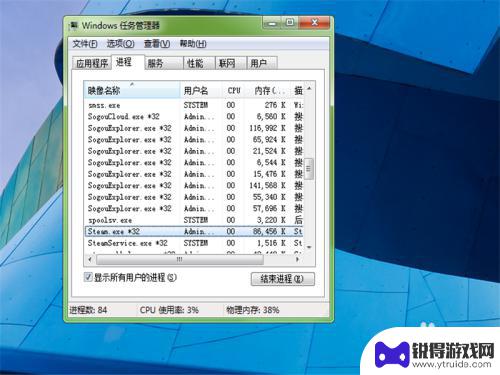Select the spoolsv.exe process row
Image resolution: width=500 pixels, height=375 pixels.
pyautogui.click(x=194, y=220)
